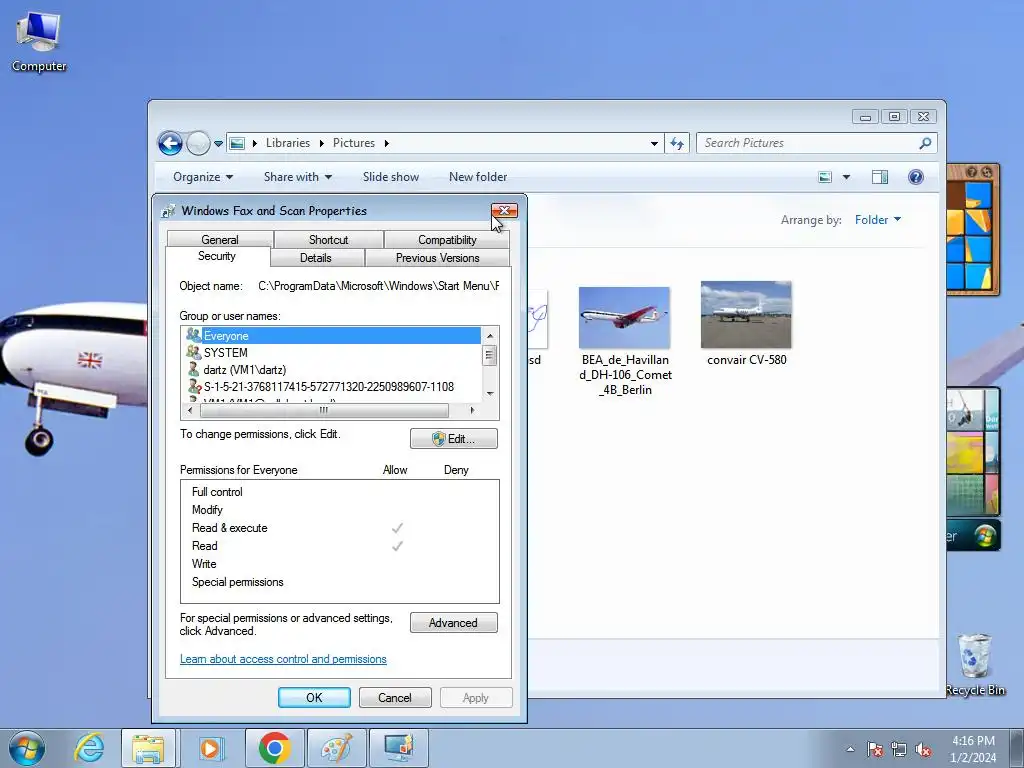
Task: Click the horizontal scrollbar right arrow
Action: point(472,410)
